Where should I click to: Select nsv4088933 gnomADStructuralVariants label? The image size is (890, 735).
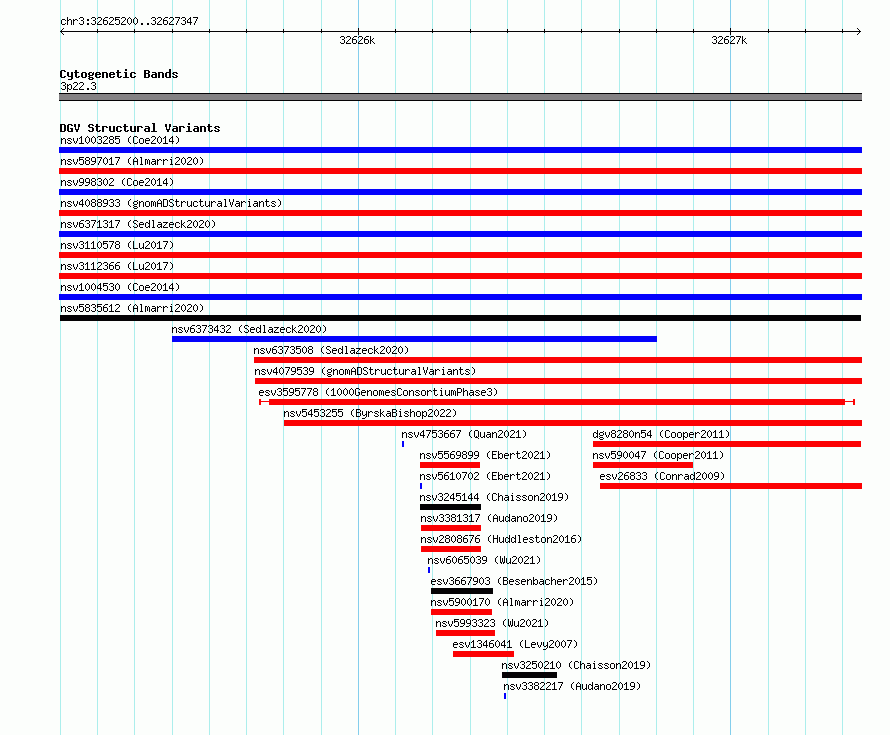coord(171,203)
